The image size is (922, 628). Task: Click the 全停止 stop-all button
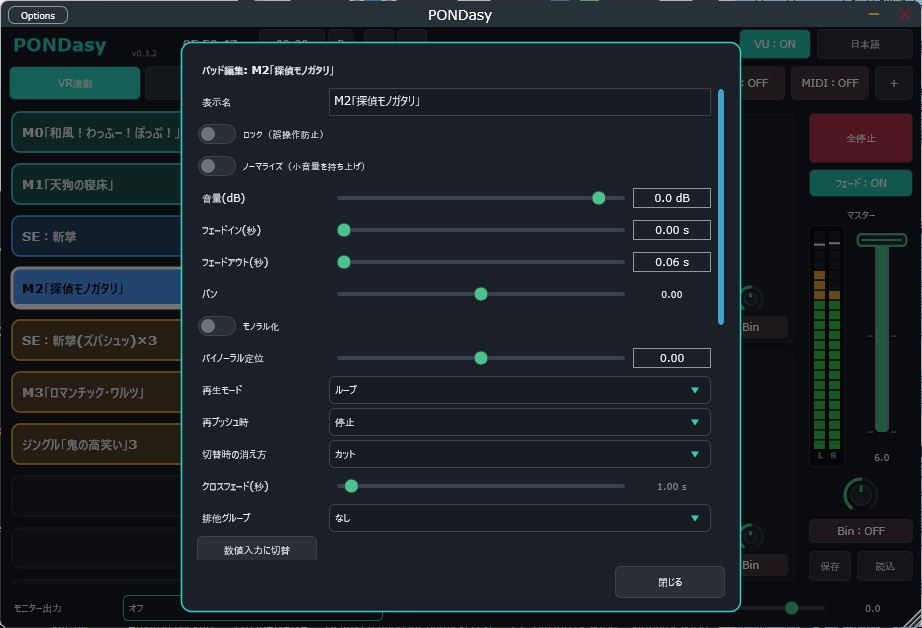(x=861, y=138)
